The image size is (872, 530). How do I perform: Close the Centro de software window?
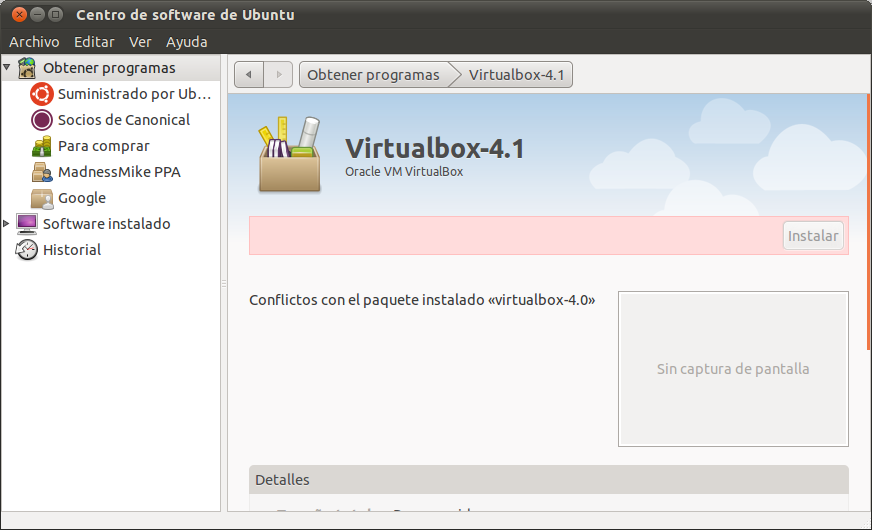pyautogui.click(x=19, y=14)
